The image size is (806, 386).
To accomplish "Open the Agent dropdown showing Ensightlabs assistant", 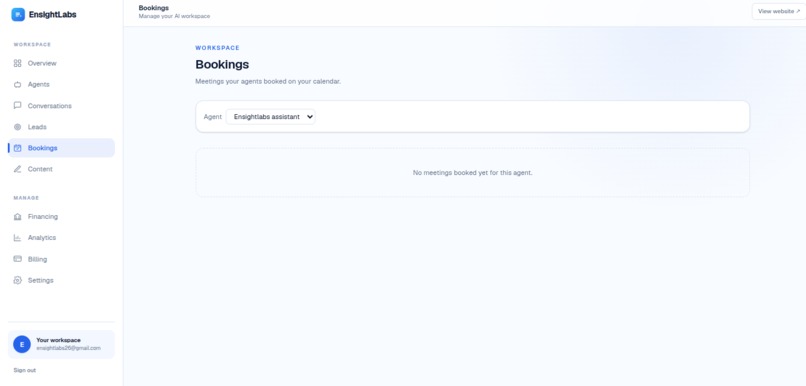I will [270, 117].
